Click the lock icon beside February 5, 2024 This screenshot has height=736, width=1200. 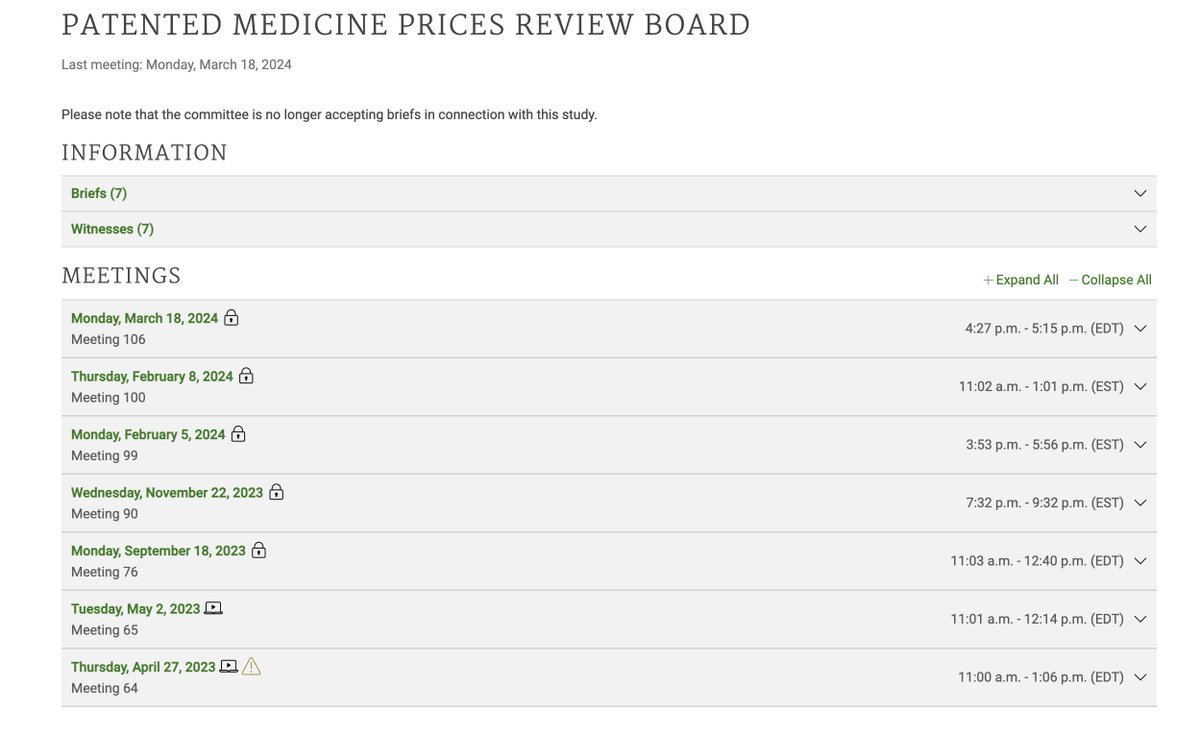[238, 434]
